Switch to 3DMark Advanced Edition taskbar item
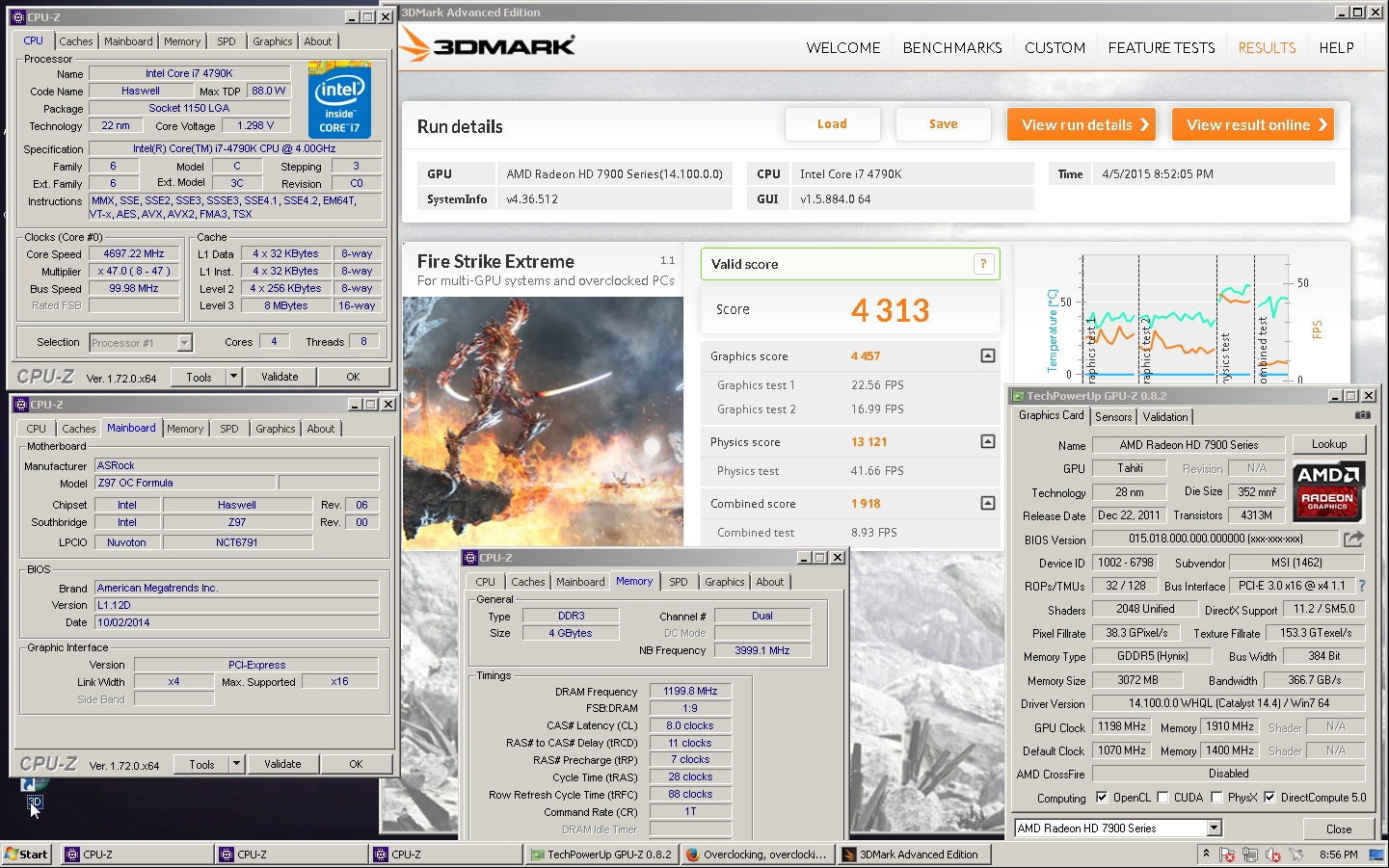This screenshot has height=868, width=1389. 912,855
